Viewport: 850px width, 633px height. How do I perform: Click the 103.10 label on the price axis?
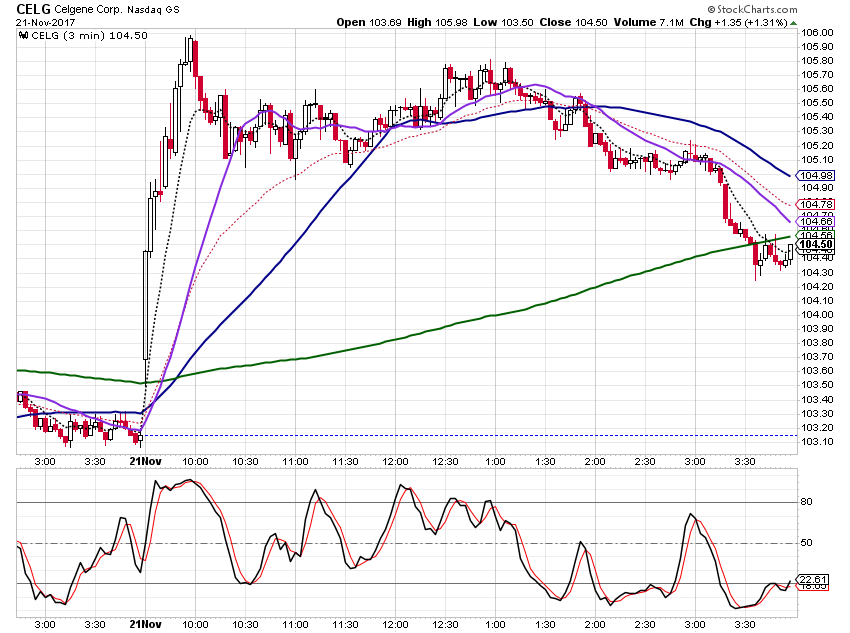[817, 442]
